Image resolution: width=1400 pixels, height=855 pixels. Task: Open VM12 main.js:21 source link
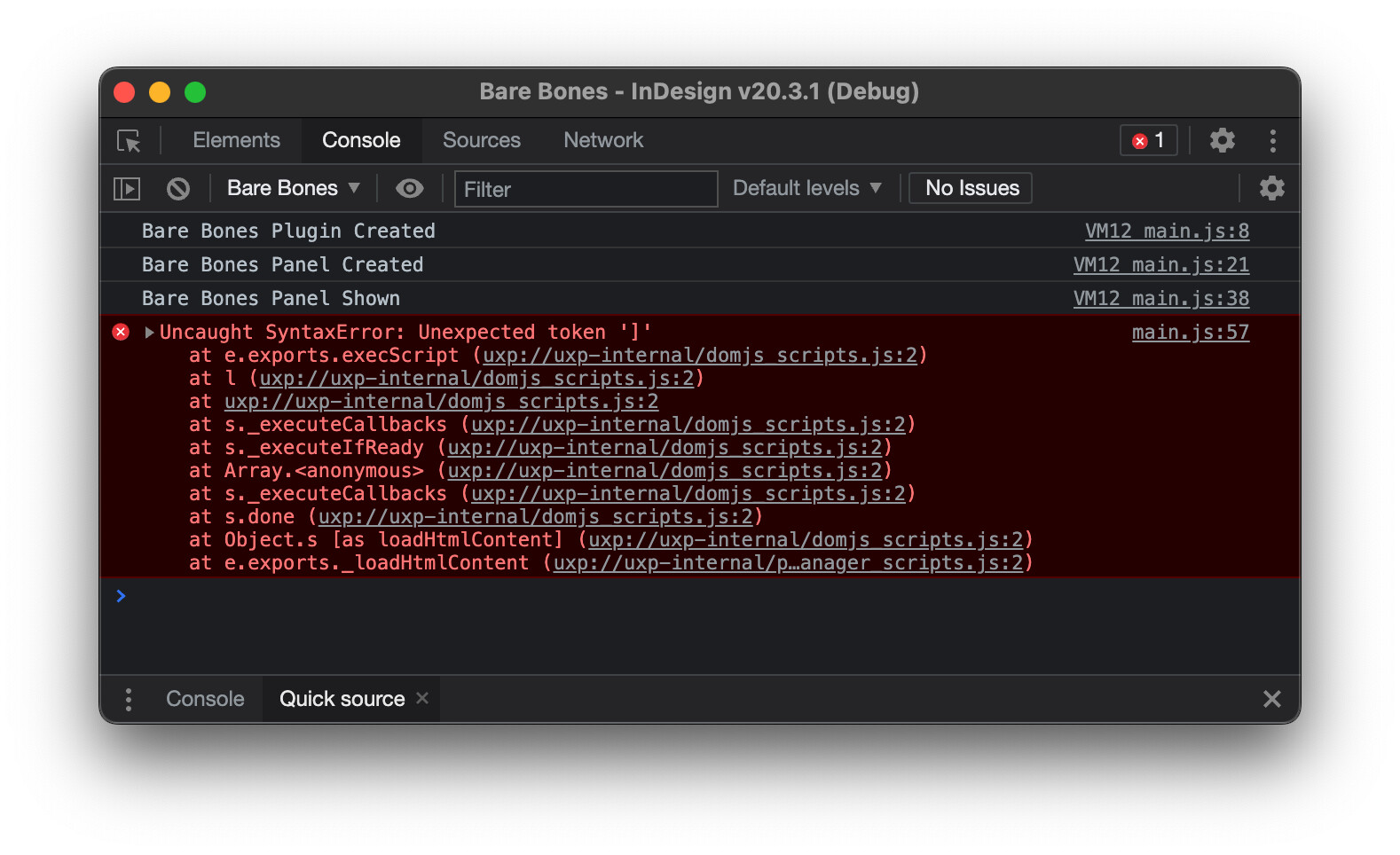[x=1160, y=265]
